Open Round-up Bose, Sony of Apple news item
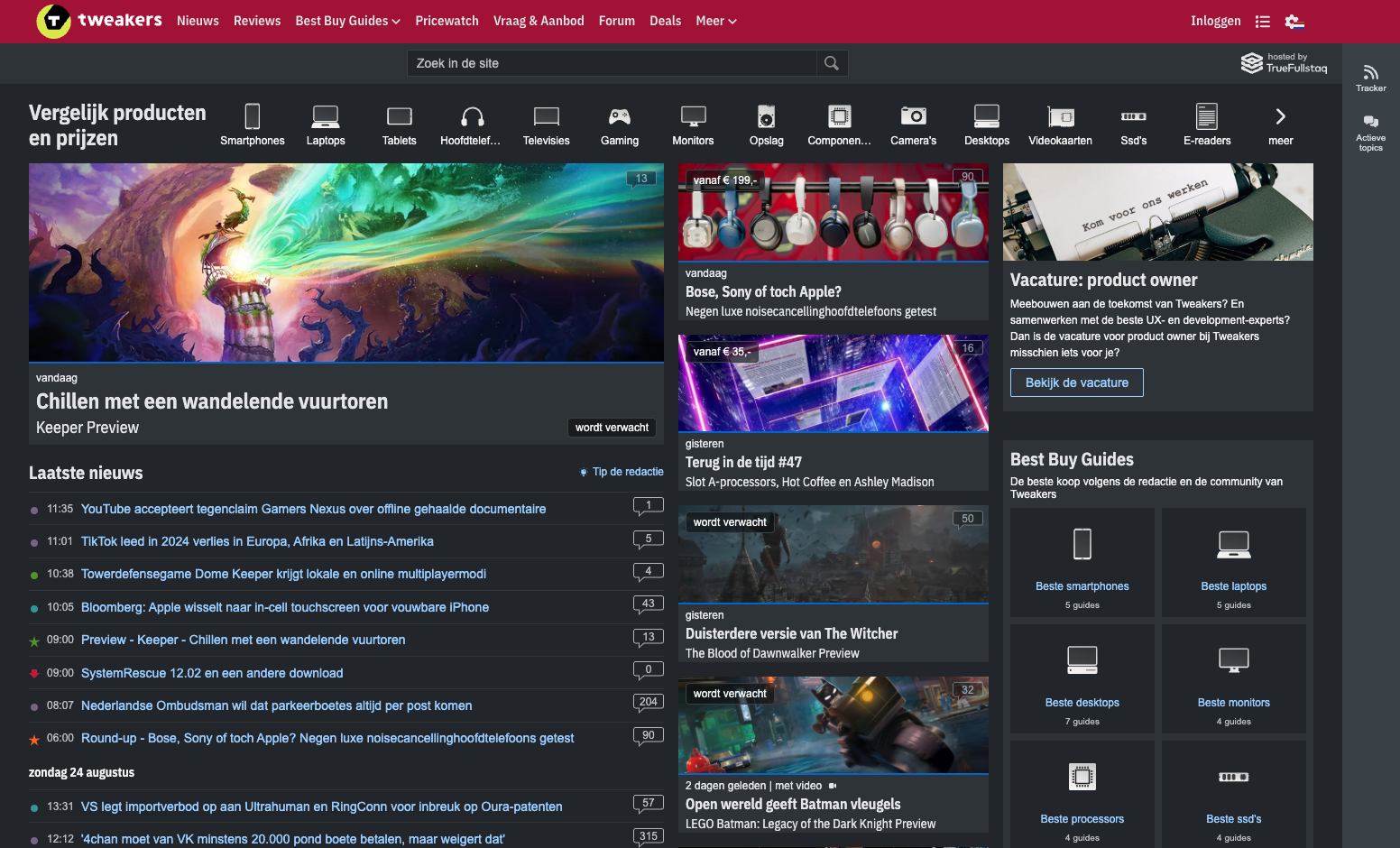The width and height of the screenshot is (1400, 848). point(327,738)
